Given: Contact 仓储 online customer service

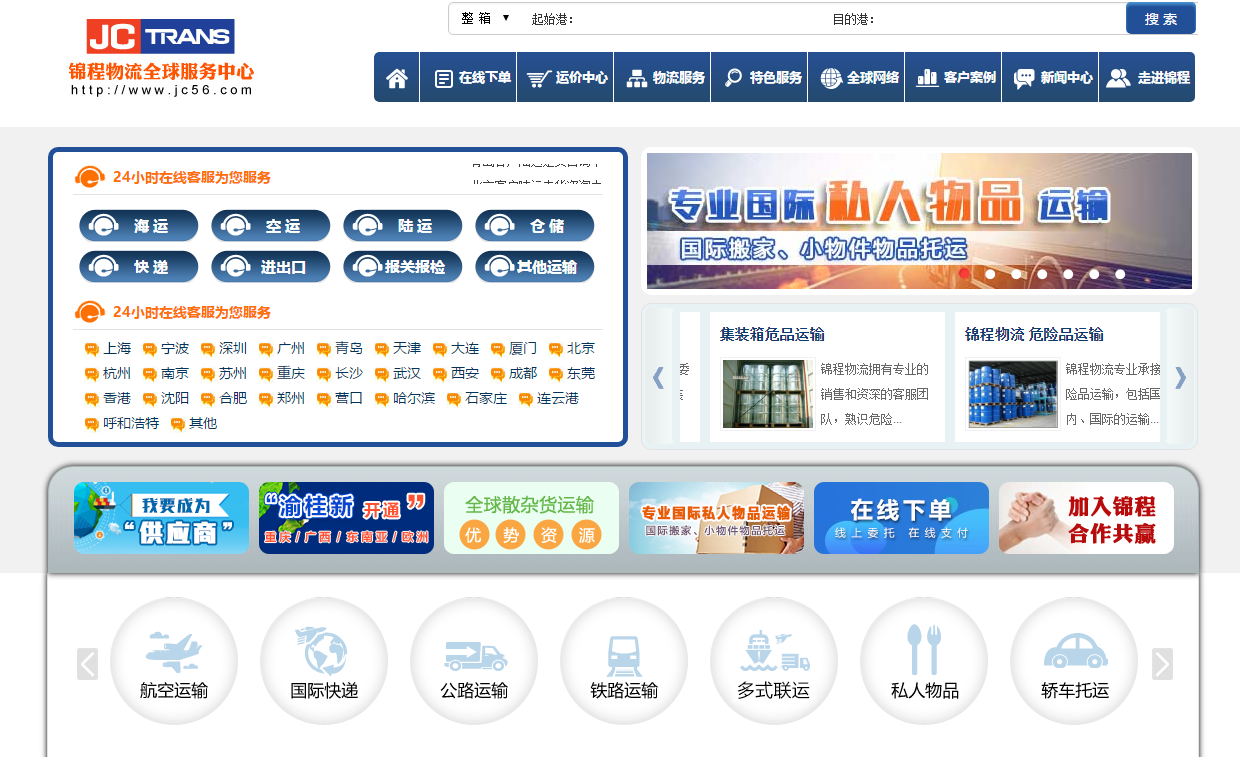Looking at the screenshot, I should (535, 226).
